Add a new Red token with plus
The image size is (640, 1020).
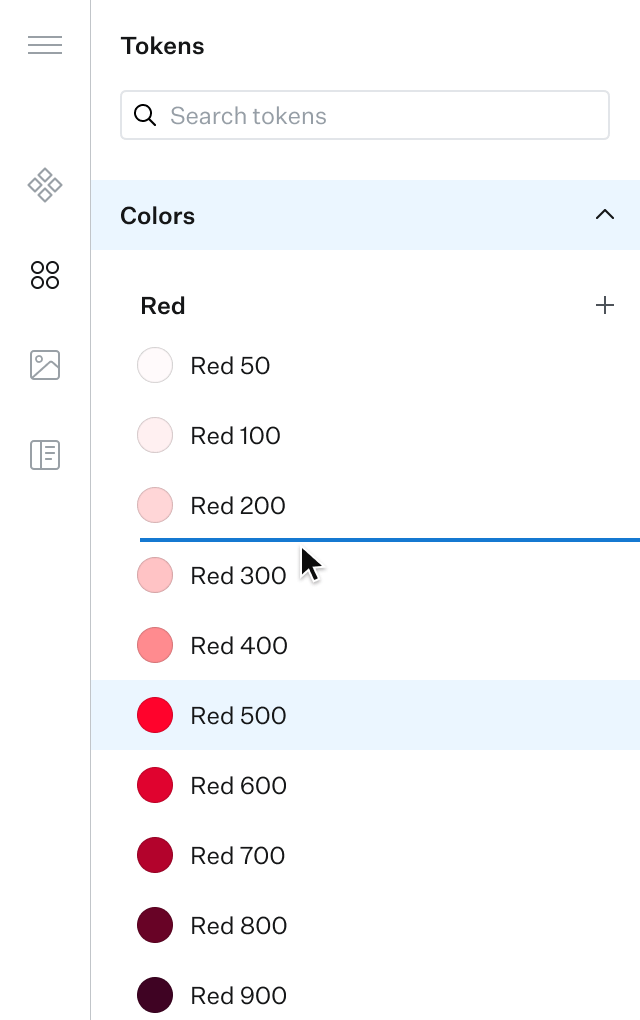click(x=604, y=306)
